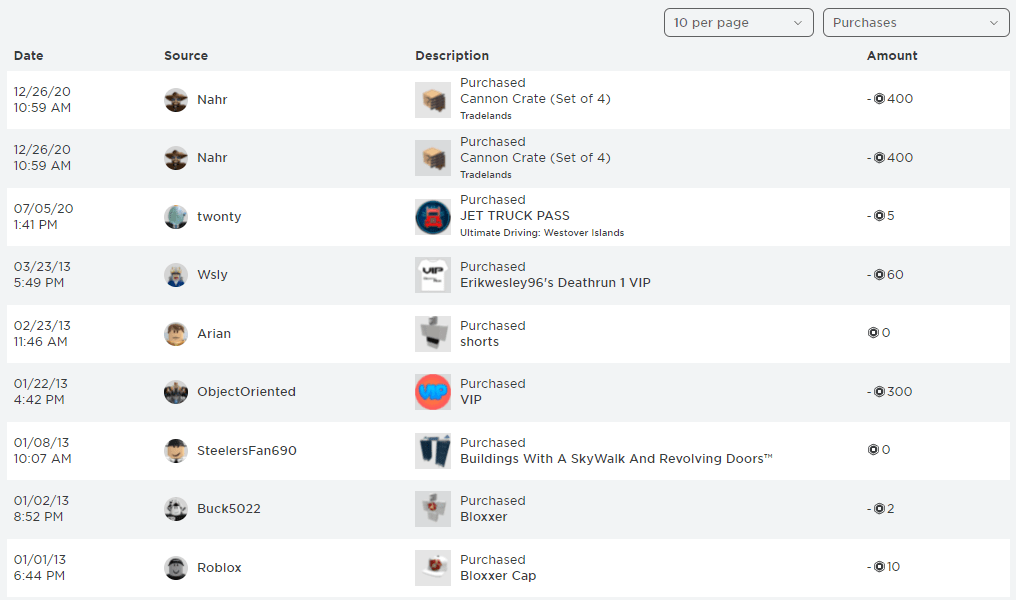Image resolution: width=1016 pixels, height=600 pixels.
Task: Click the SteelersFan690 username link
Action: pyautogui.click(x=247, y=450)
